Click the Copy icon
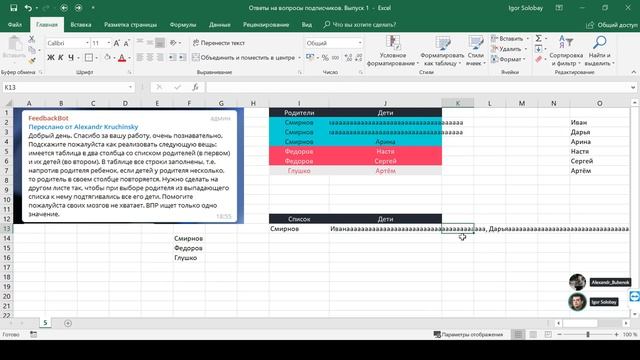640x360 pixels. click(32, 50)
